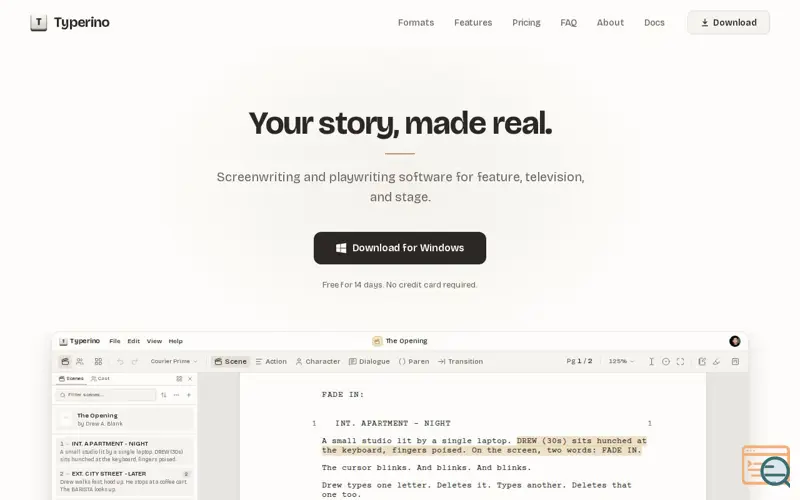Viewport: 800px width, 500px height.
Task: Open the Pricing link
Action: click(x=526, y=22)
